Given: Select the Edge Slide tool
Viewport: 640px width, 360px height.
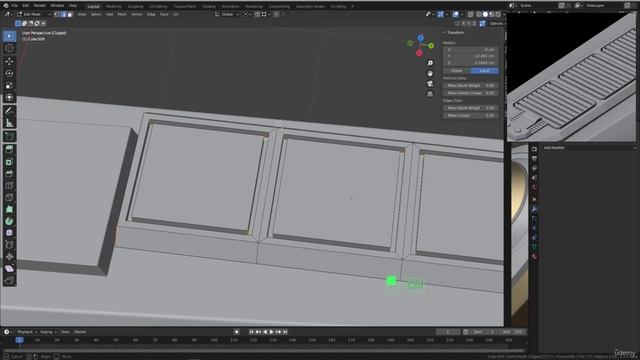Looking at the screenshot, I should [x=9, y=245].
